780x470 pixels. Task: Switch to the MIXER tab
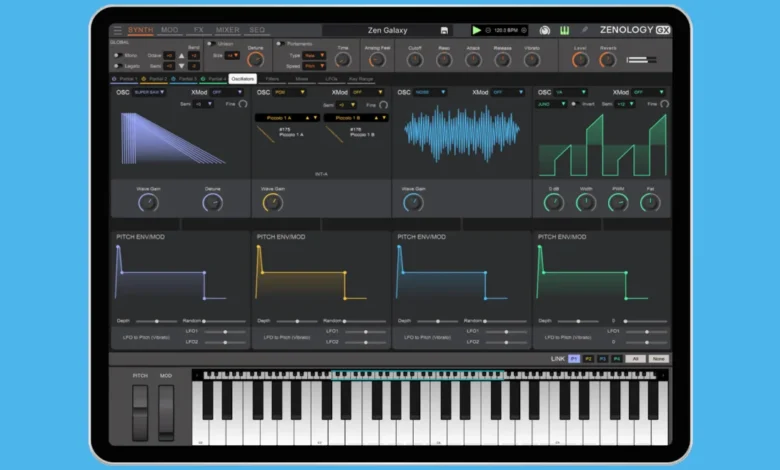pyautogui.click(x=228, y=30)
